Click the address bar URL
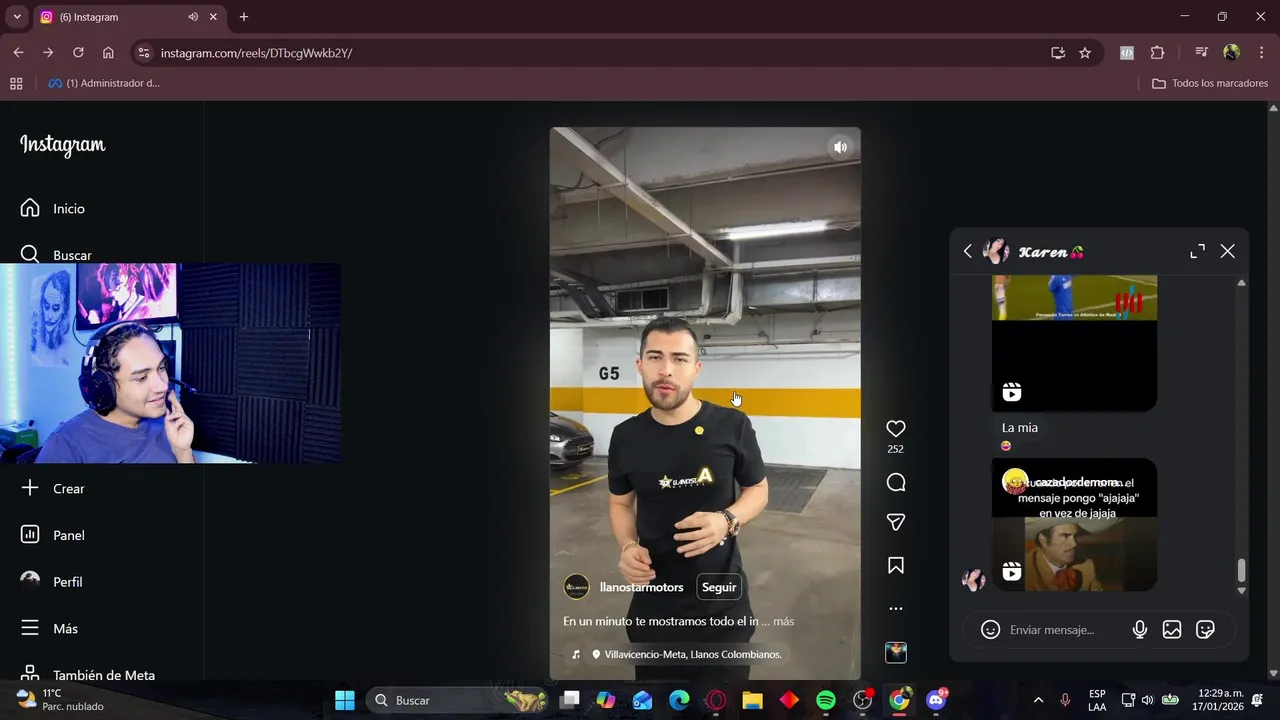1280x720 pixels. pyautogui.click(x=256, y=53)
